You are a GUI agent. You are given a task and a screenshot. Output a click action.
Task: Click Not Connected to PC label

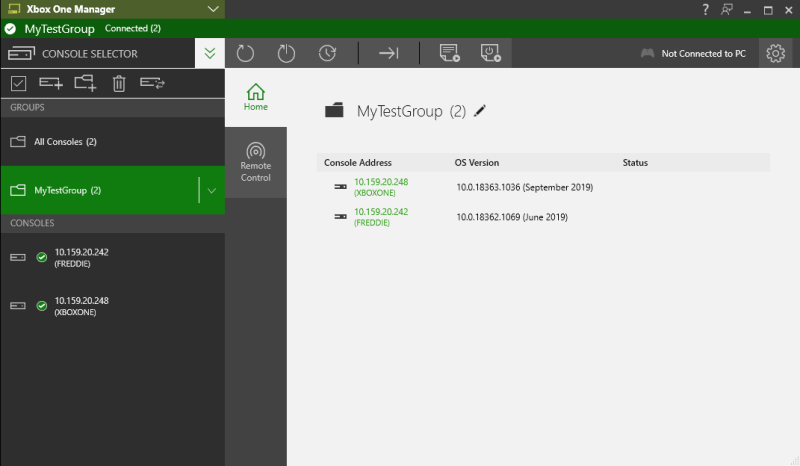(704, 54)
